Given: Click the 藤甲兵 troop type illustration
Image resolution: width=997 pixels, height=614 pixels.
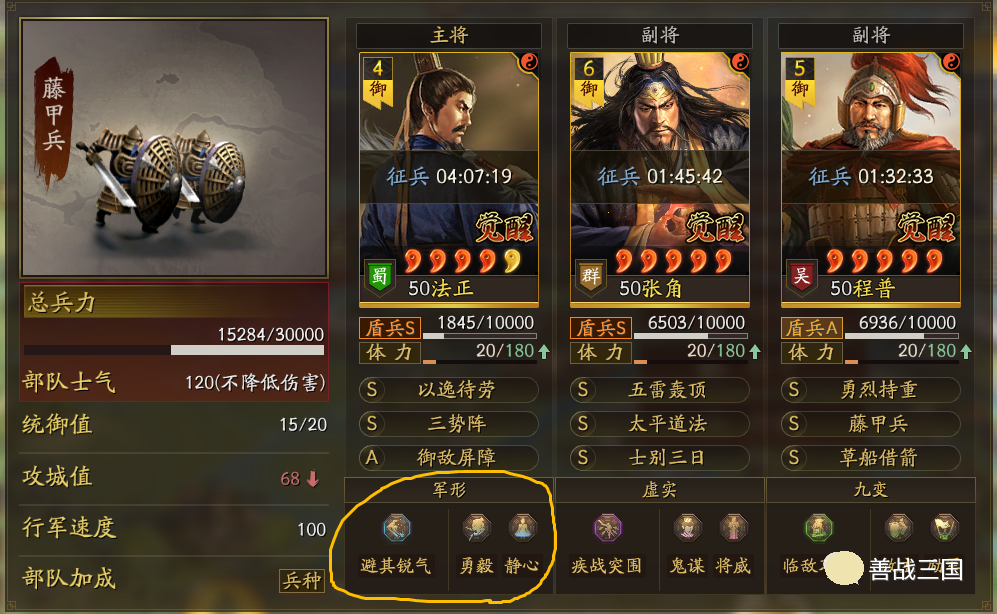Looking at the screenshot, I should click(x=174, y=147).
